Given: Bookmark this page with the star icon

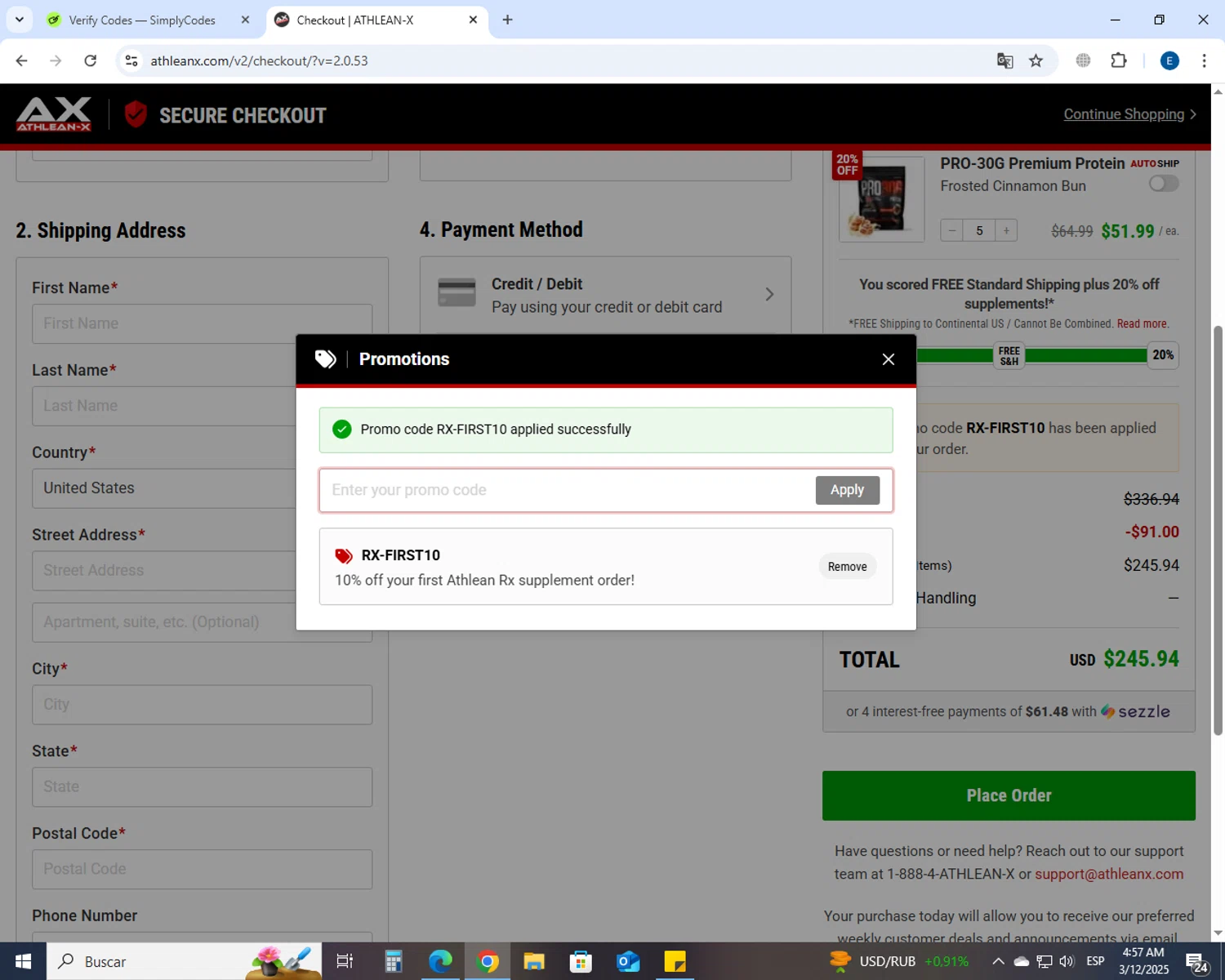Looking at the screenshot, I should click(x=1036, y=60).
